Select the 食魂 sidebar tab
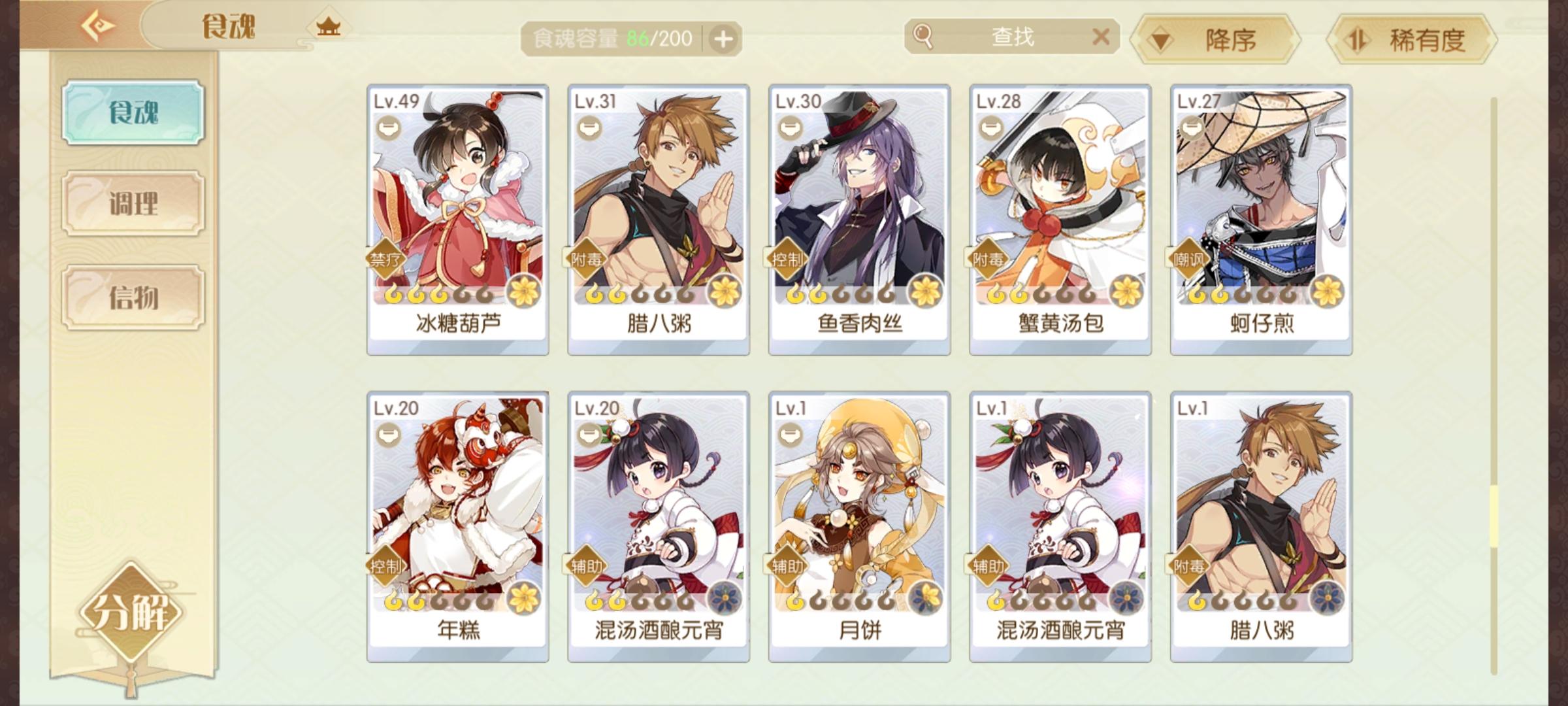 tap(133, 112)
